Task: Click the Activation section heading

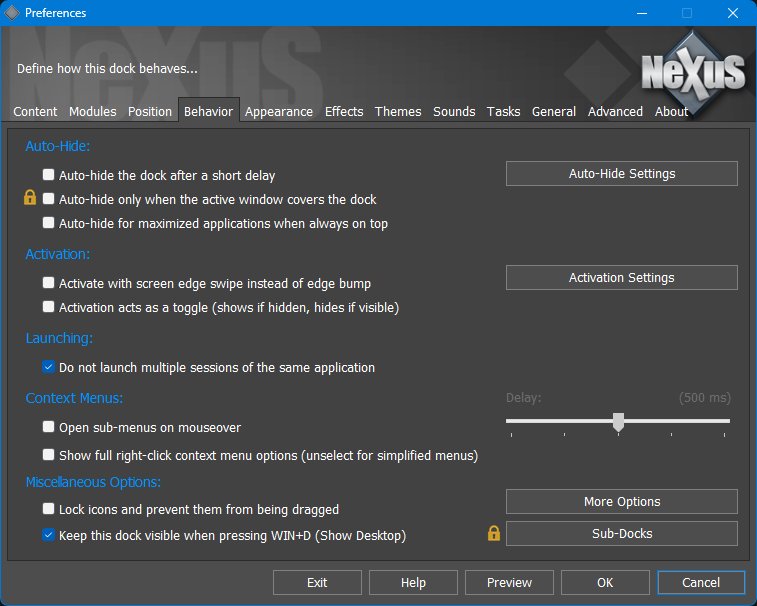Action: (57, 254)
